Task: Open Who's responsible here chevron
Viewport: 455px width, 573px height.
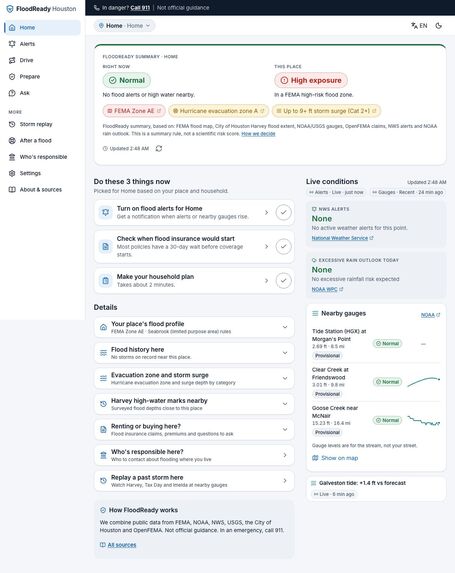Action: (285, 455)
